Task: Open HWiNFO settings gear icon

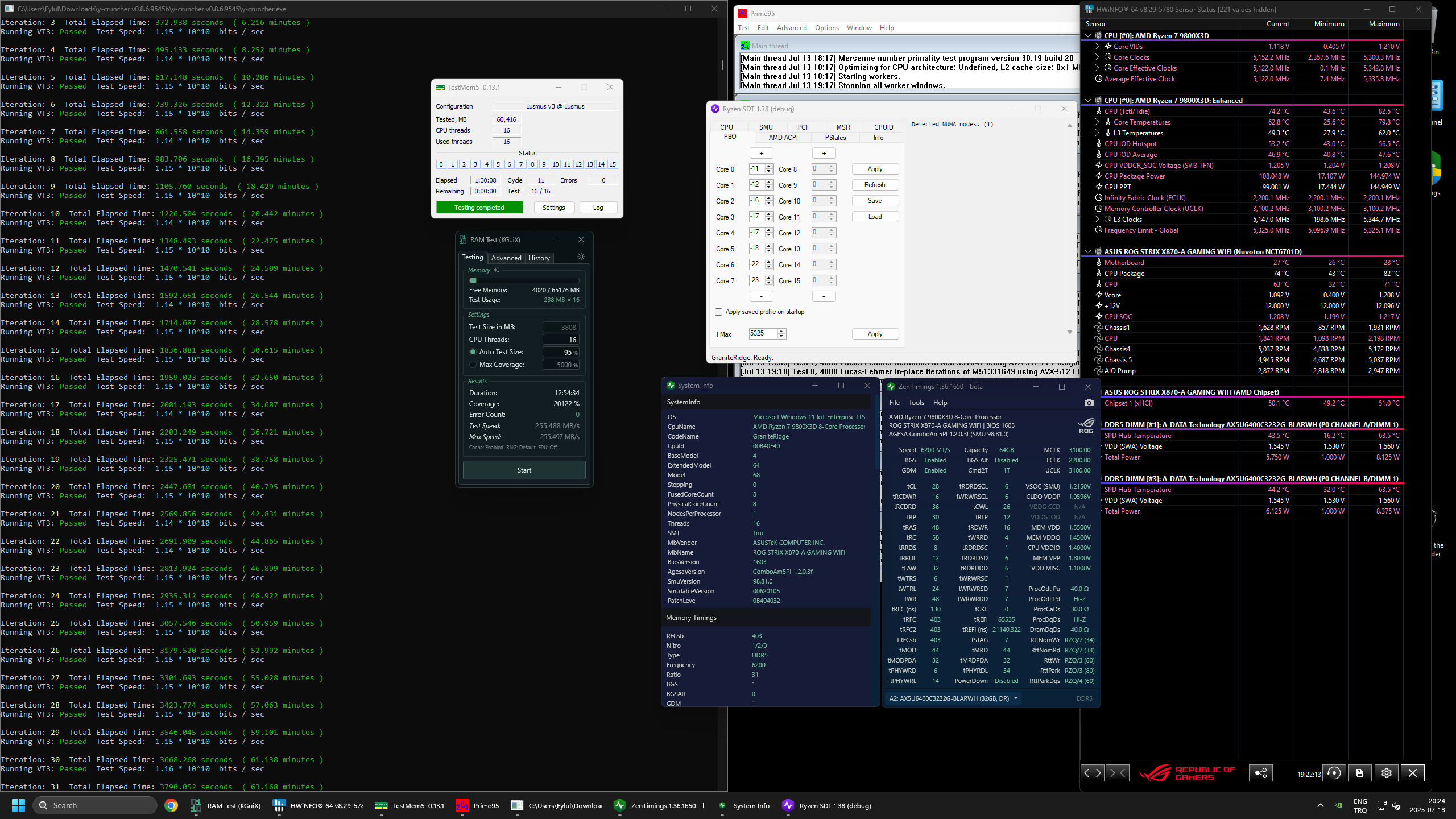Action: pos(1386,773)
